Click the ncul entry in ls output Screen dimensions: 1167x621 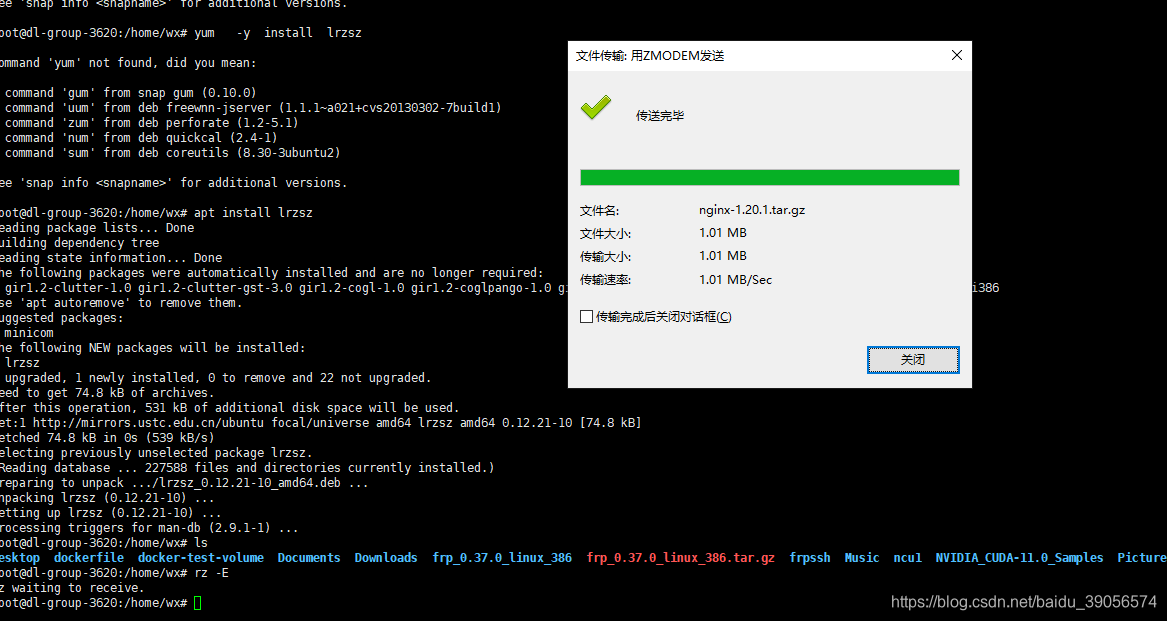pos(907,558)
